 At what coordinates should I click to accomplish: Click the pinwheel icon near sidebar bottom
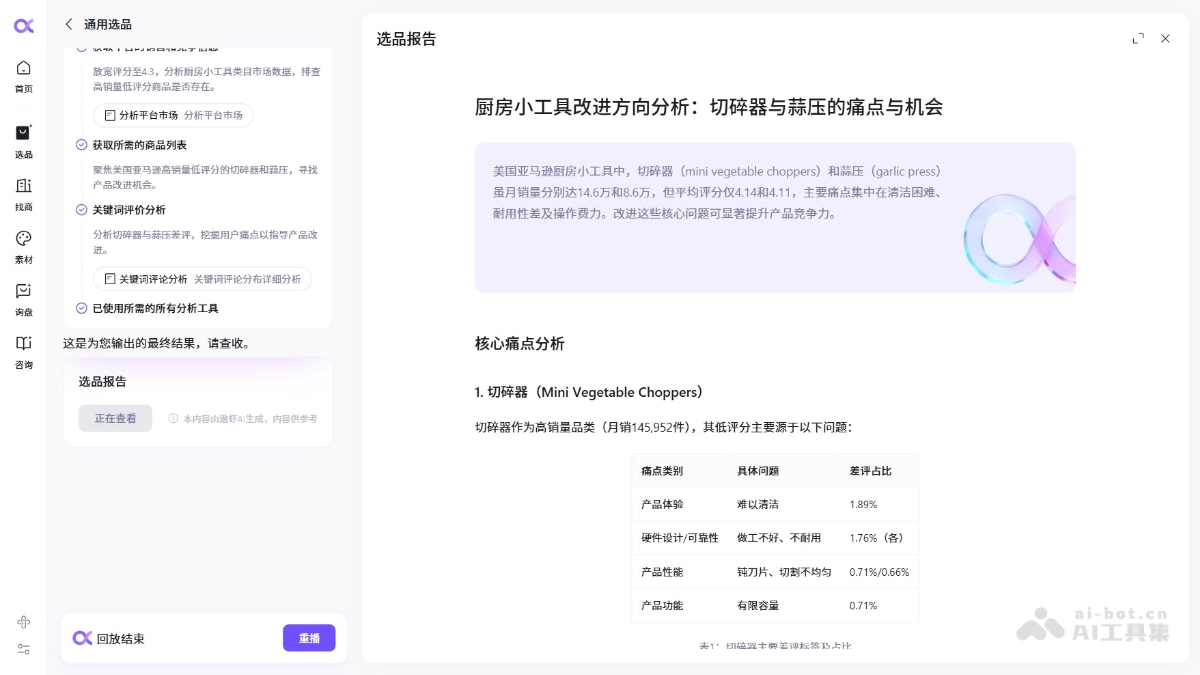pos(24,622)
